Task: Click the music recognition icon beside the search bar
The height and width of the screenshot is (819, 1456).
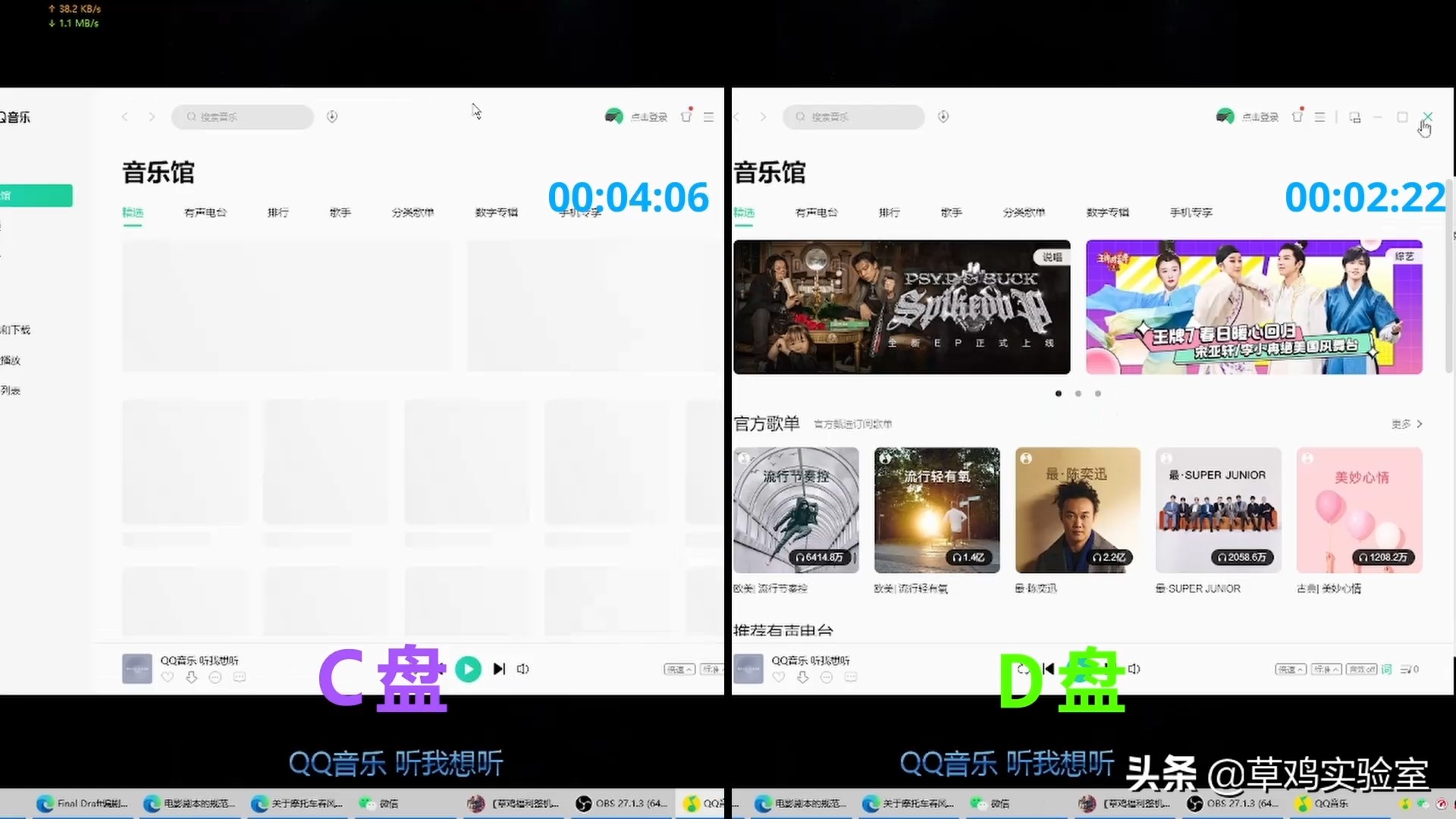Action: (943, 117)
